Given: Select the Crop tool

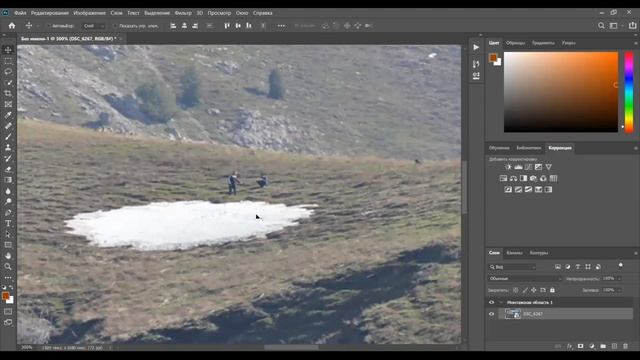Looking at the screenshot, I should tap(8, 93).
